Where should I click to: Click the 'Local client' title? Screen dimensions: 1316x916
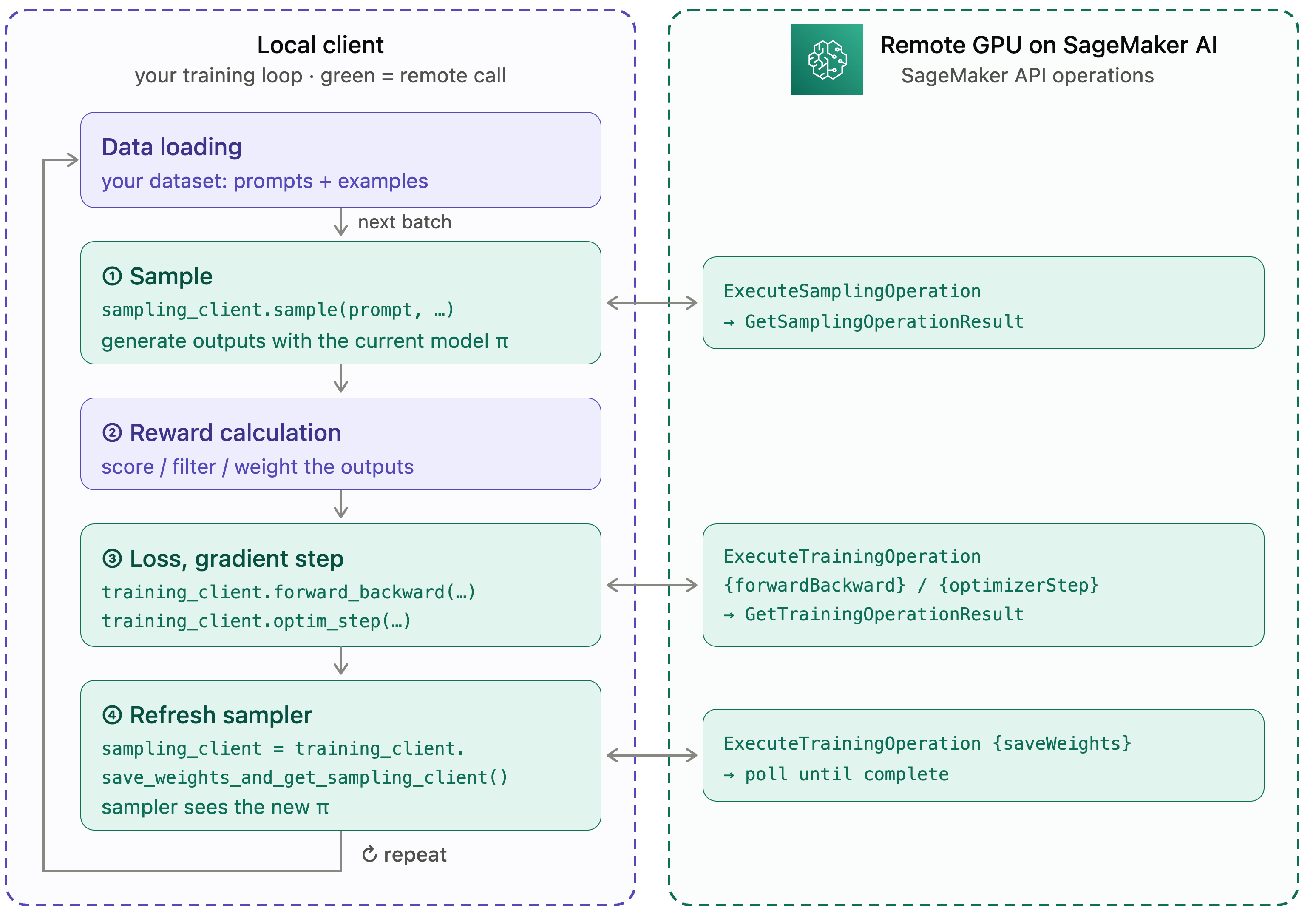[x=320, y=46]
